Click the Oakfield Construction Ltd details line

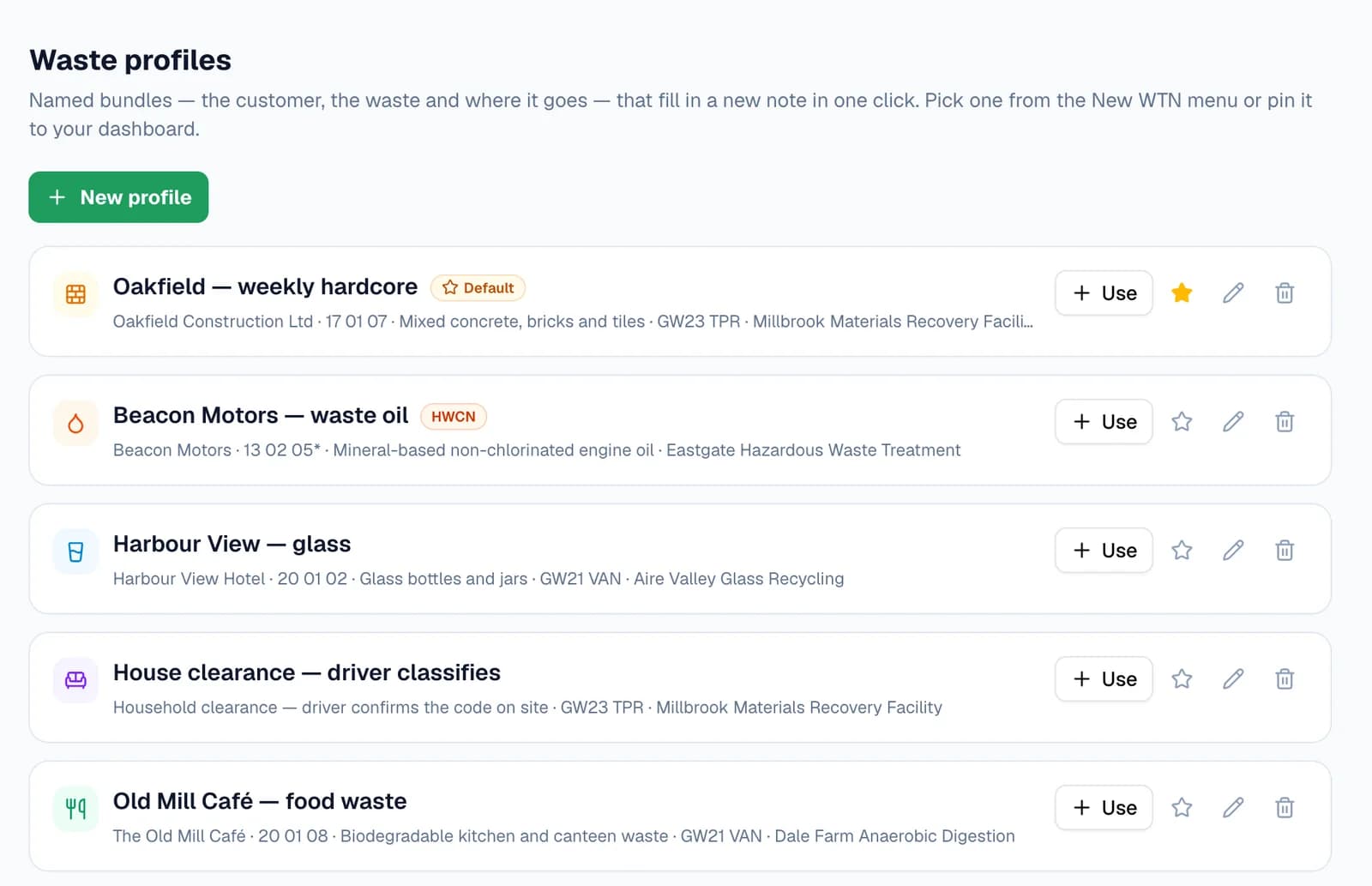pos(573,322)
